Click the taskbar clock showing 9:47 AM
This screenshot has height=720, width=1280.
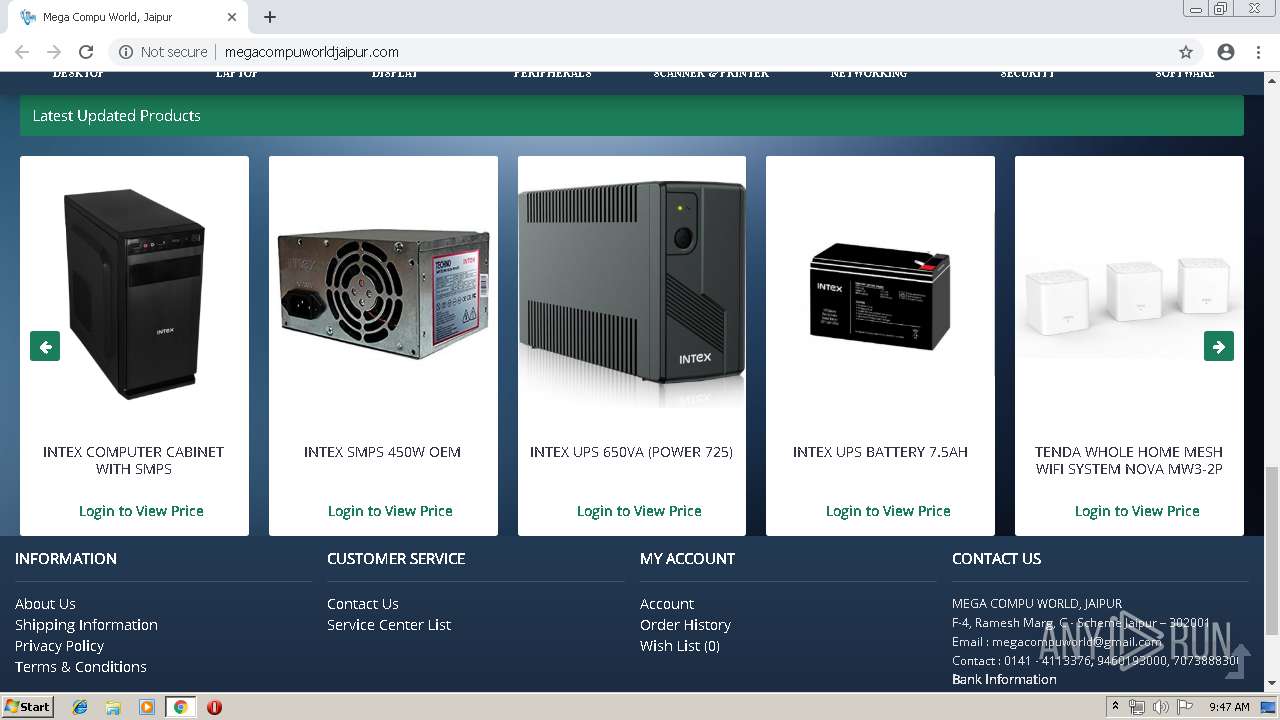(1229, 707)
